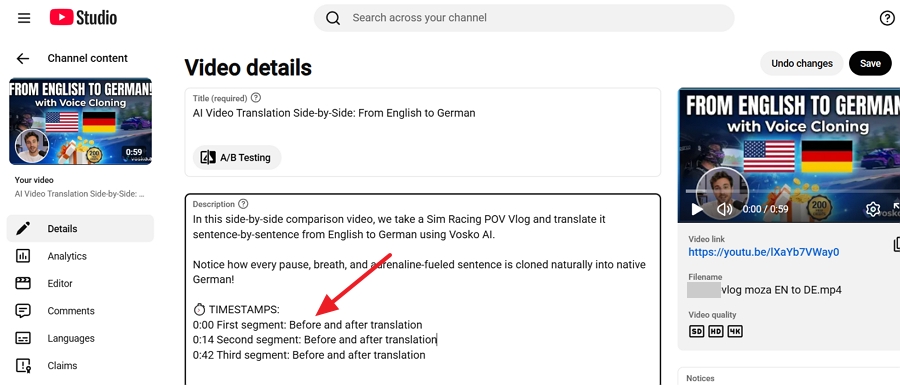Image resolution: width=900 pixels, height=385 pixels.
Task: Mute the preview video volume
Action: tap(724, 209)
